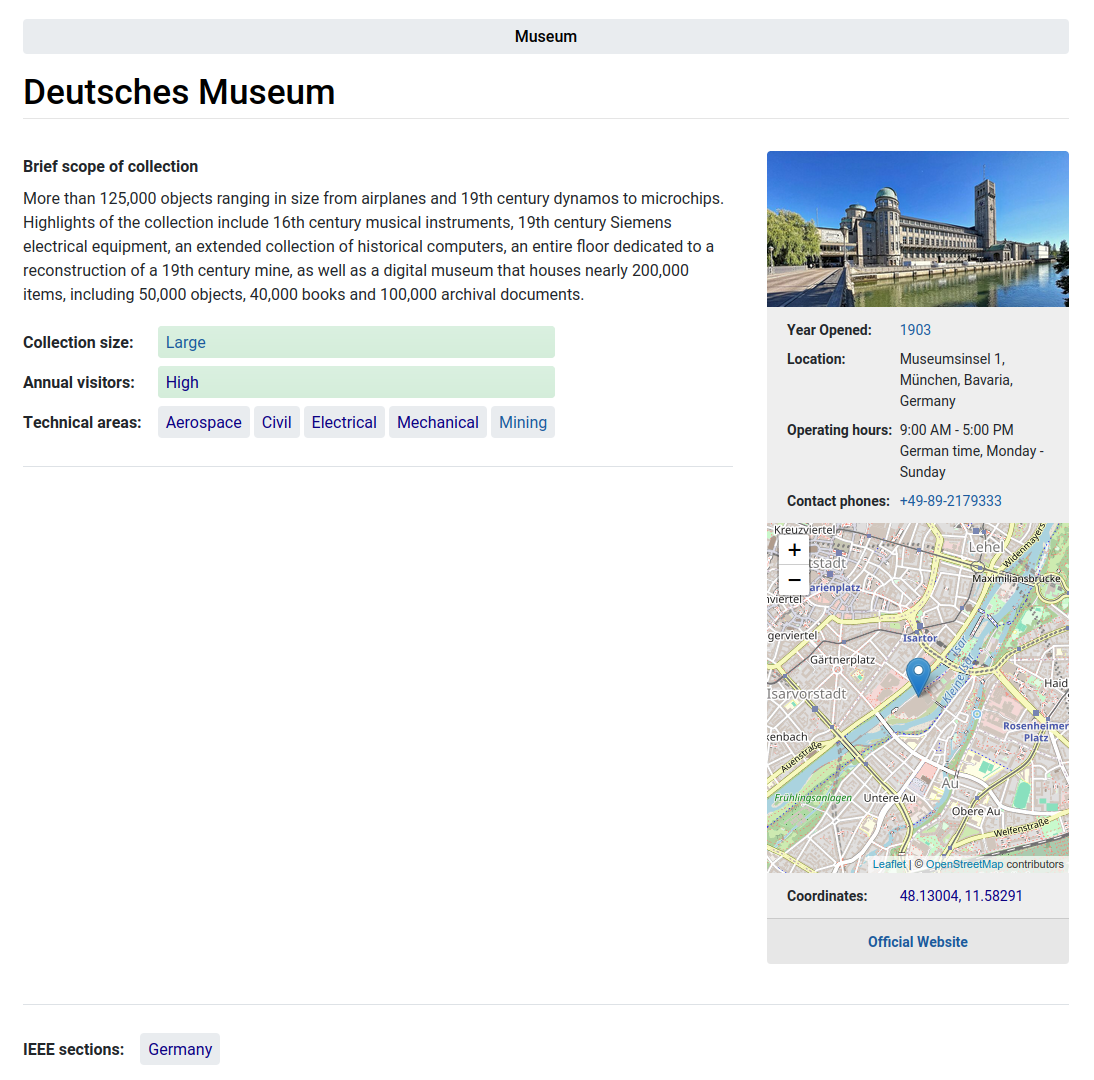This screenshot has height=1080, width=1094.
Task: Click the Deutsches Museum page title
Action: tap(179, 92)
